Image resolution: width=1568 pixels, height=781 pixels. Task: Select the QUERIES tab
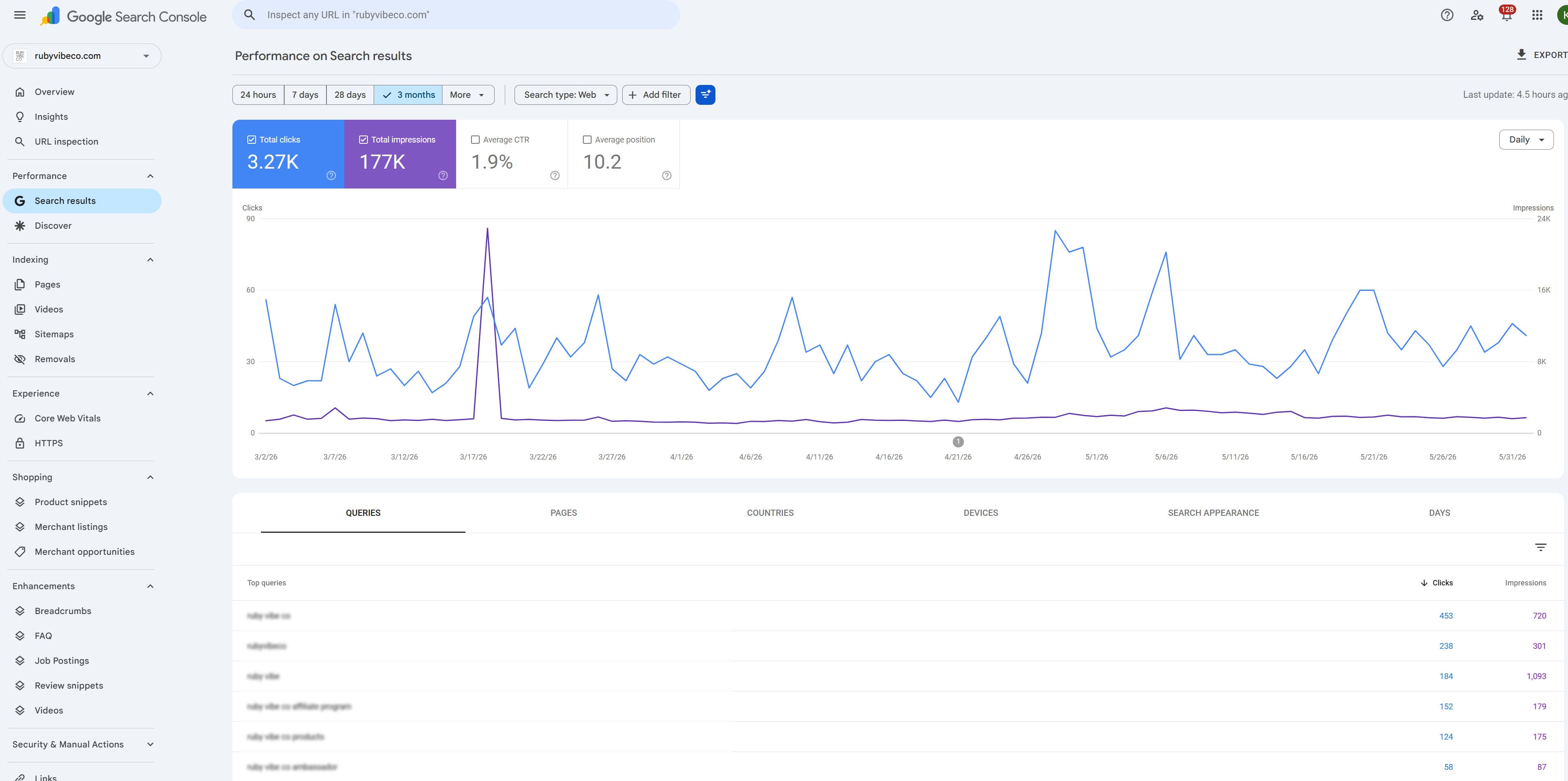click(x=363, y=513)
